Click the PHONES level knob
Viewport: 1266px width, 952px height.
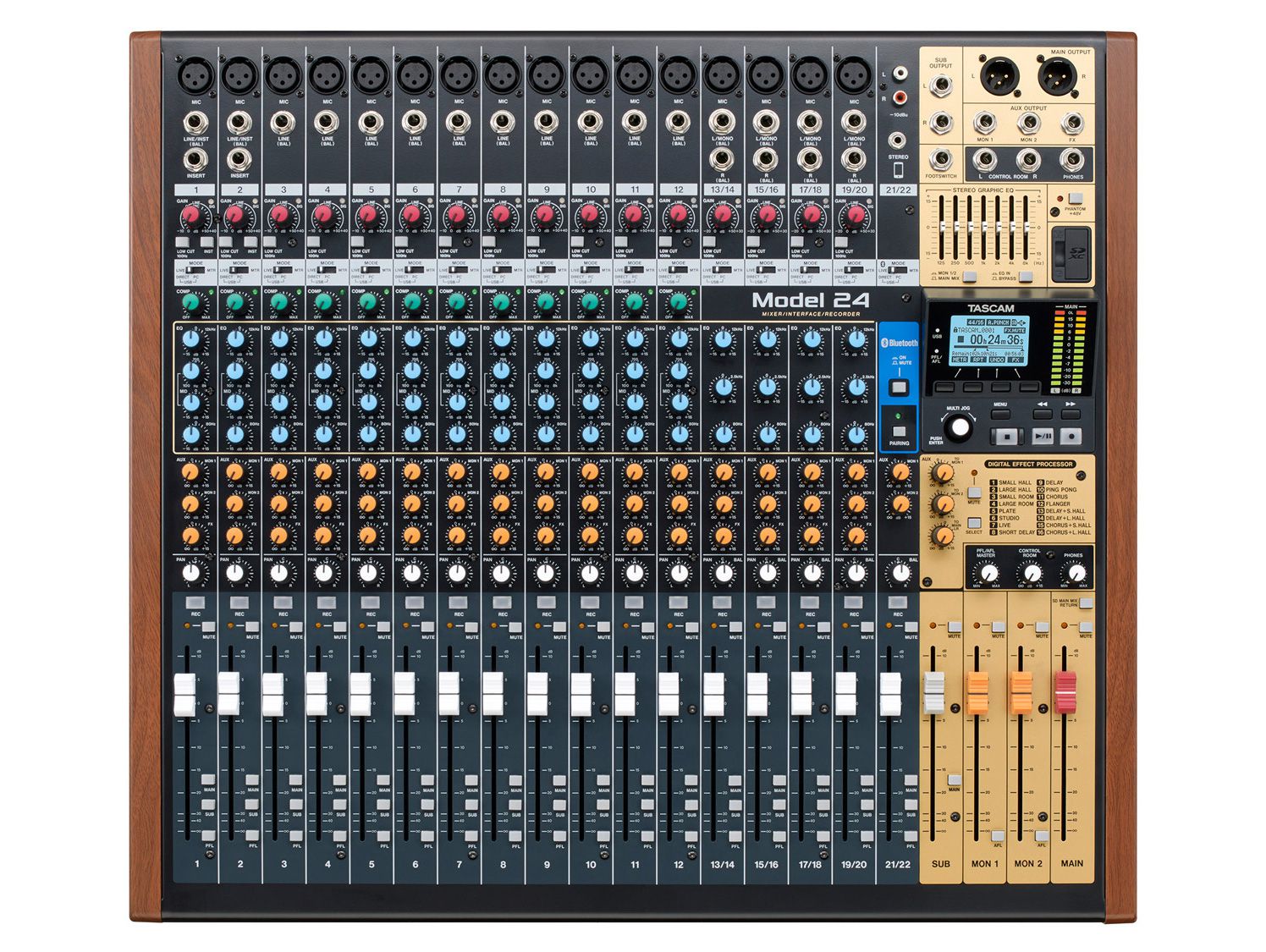click(x=1076, y=574)
